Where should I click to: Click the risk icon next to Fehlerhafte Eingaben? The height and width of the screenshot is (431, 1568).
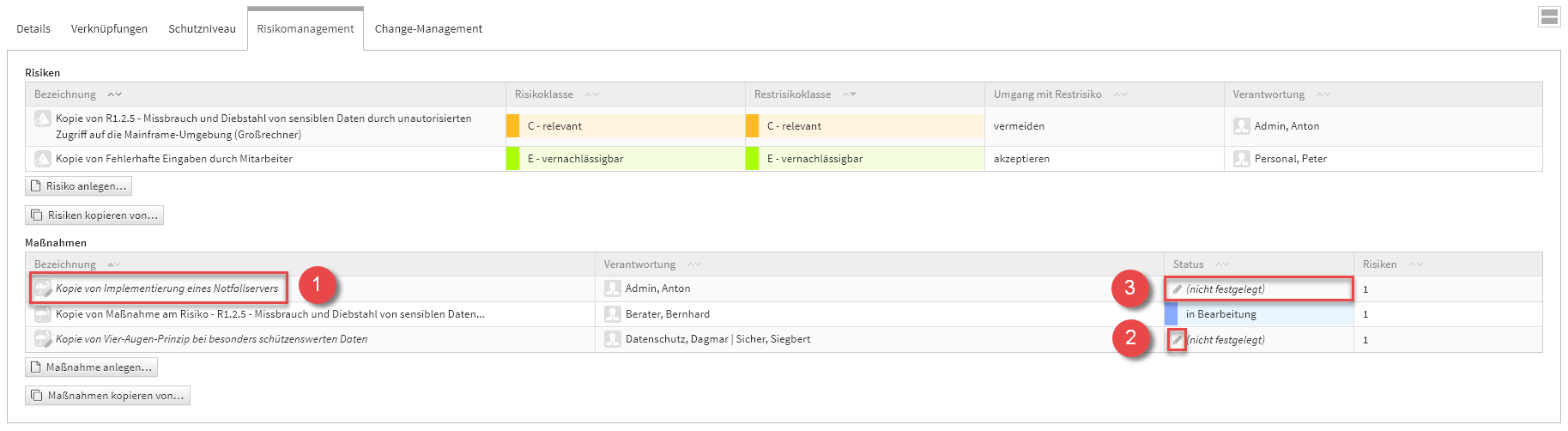[42, 159]
